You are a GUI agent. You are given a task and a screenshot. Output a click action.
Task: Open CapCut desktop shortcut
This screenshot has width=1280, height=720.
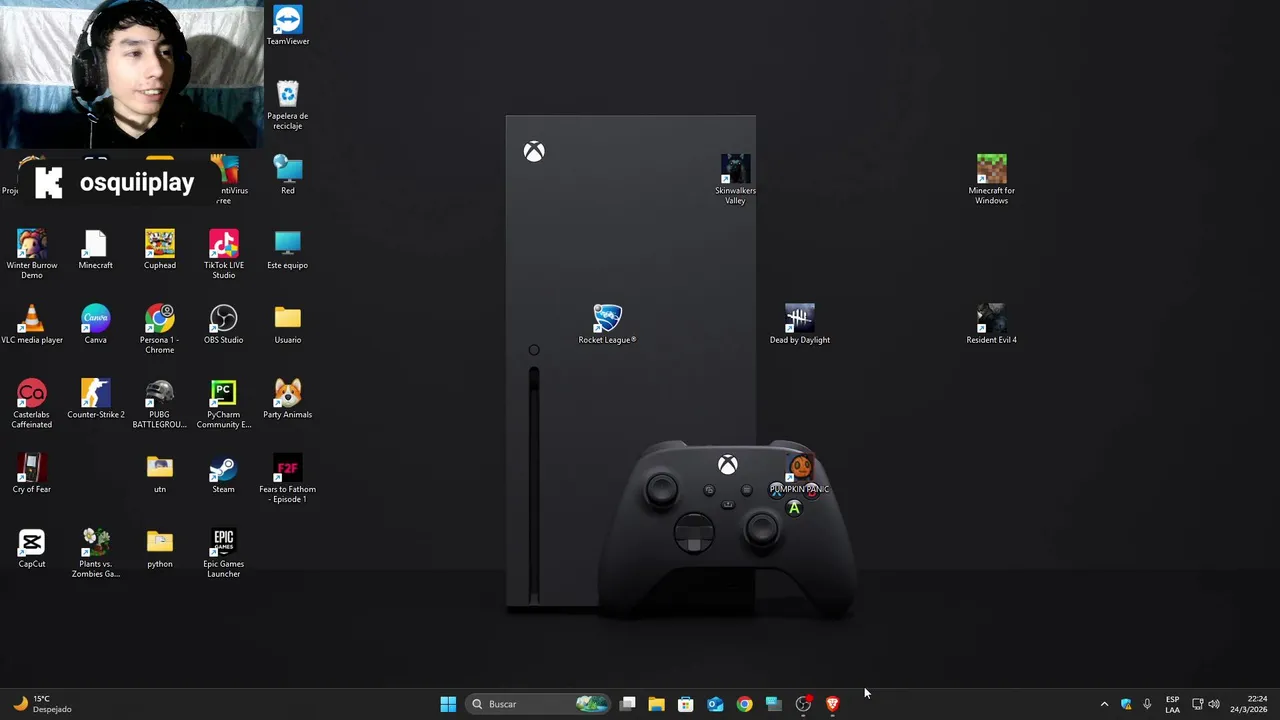tap(31, 548)
